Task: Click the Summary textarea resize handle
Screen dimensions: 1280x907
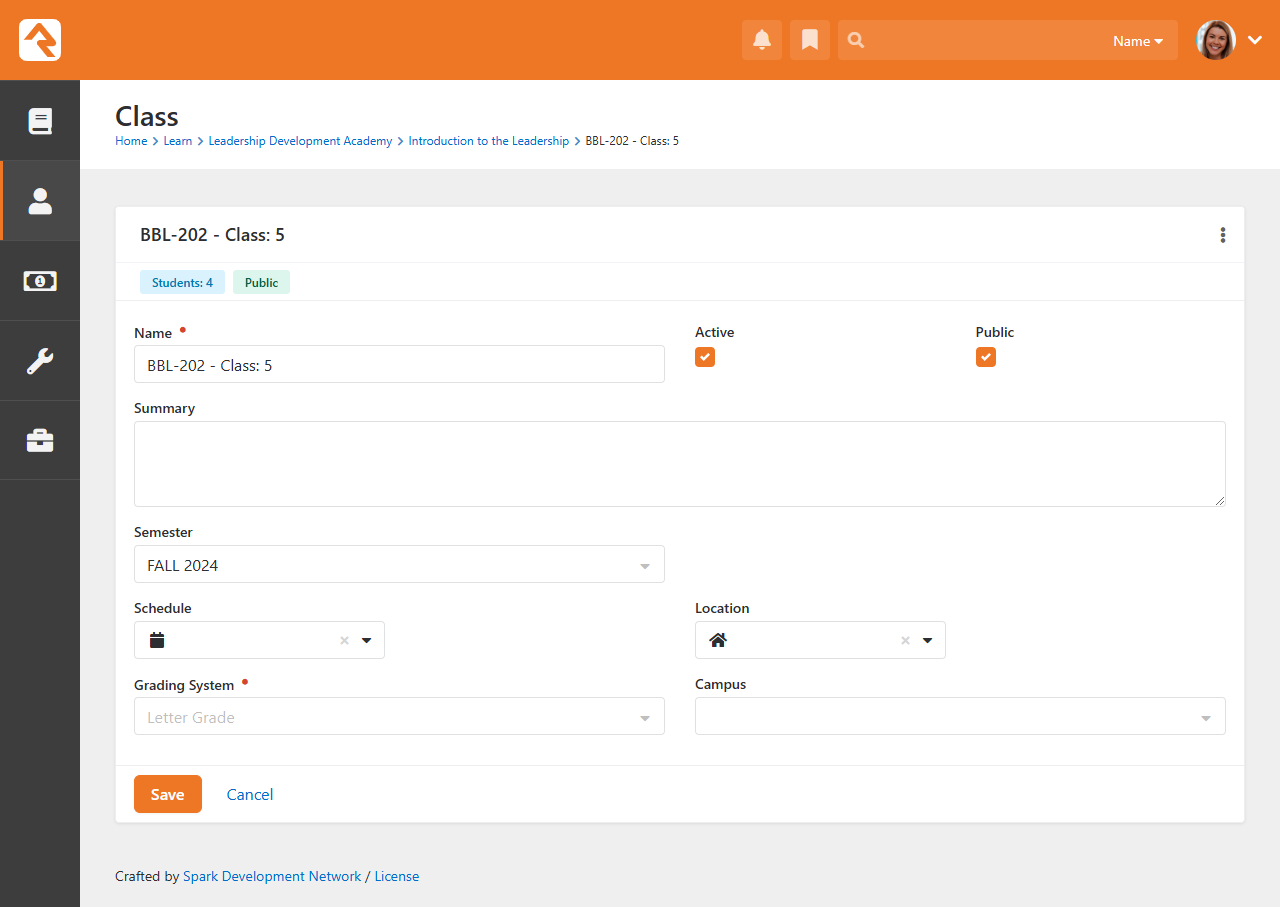Action: 1220,500
